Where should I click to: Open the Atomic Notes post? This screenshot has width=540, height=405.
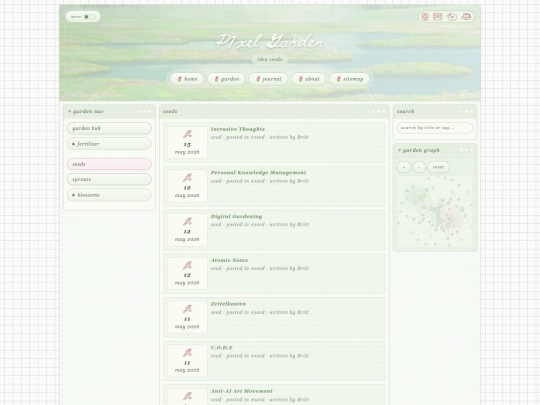click(229, 260)
